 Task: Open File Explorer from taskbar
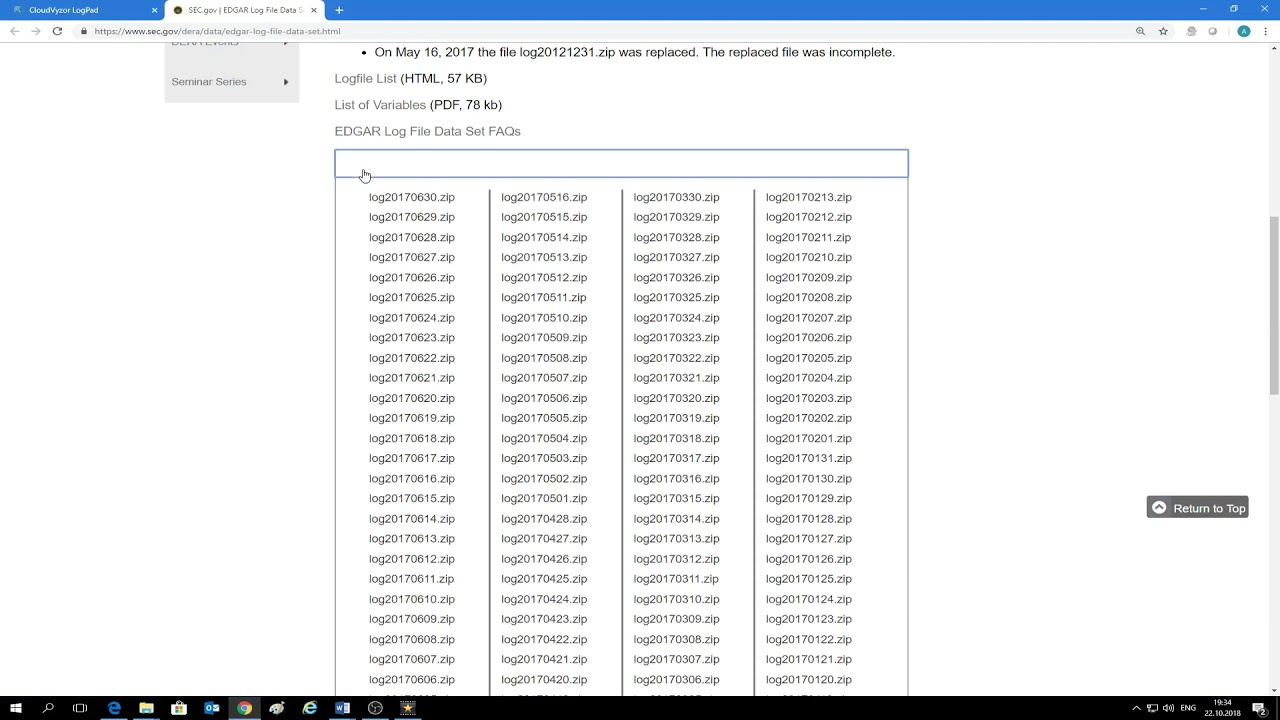pyautogui.click(x=146, y=708)
